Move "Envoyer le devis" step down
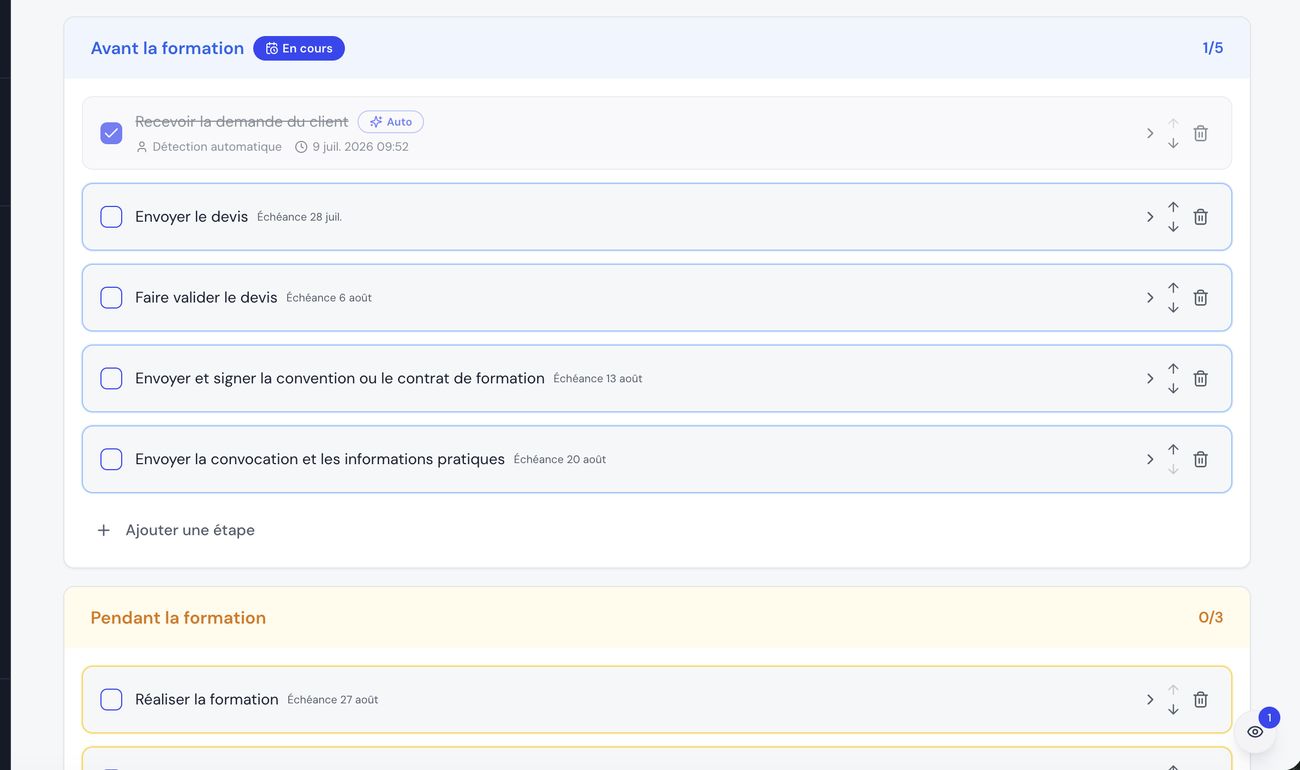 pyautogui.click(x=1173, y=227)
